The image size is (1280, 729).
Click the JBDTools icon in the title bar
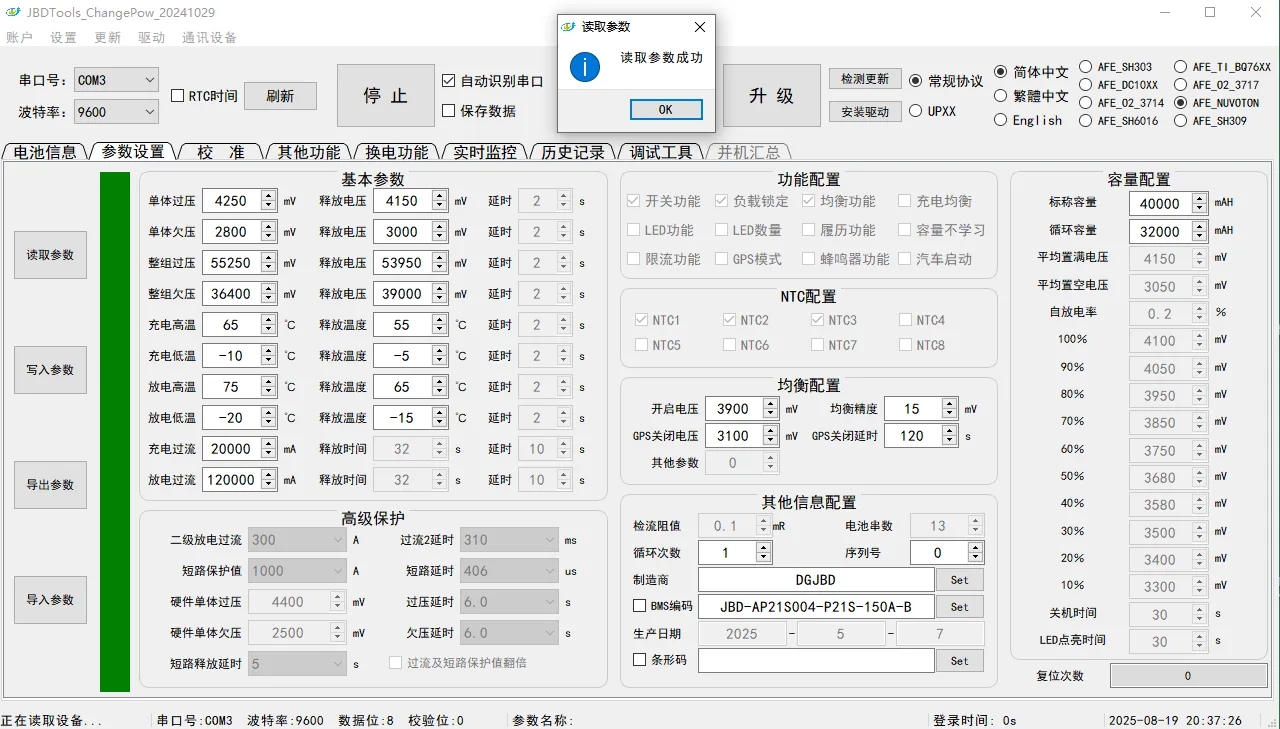click(x=13, y=13)
